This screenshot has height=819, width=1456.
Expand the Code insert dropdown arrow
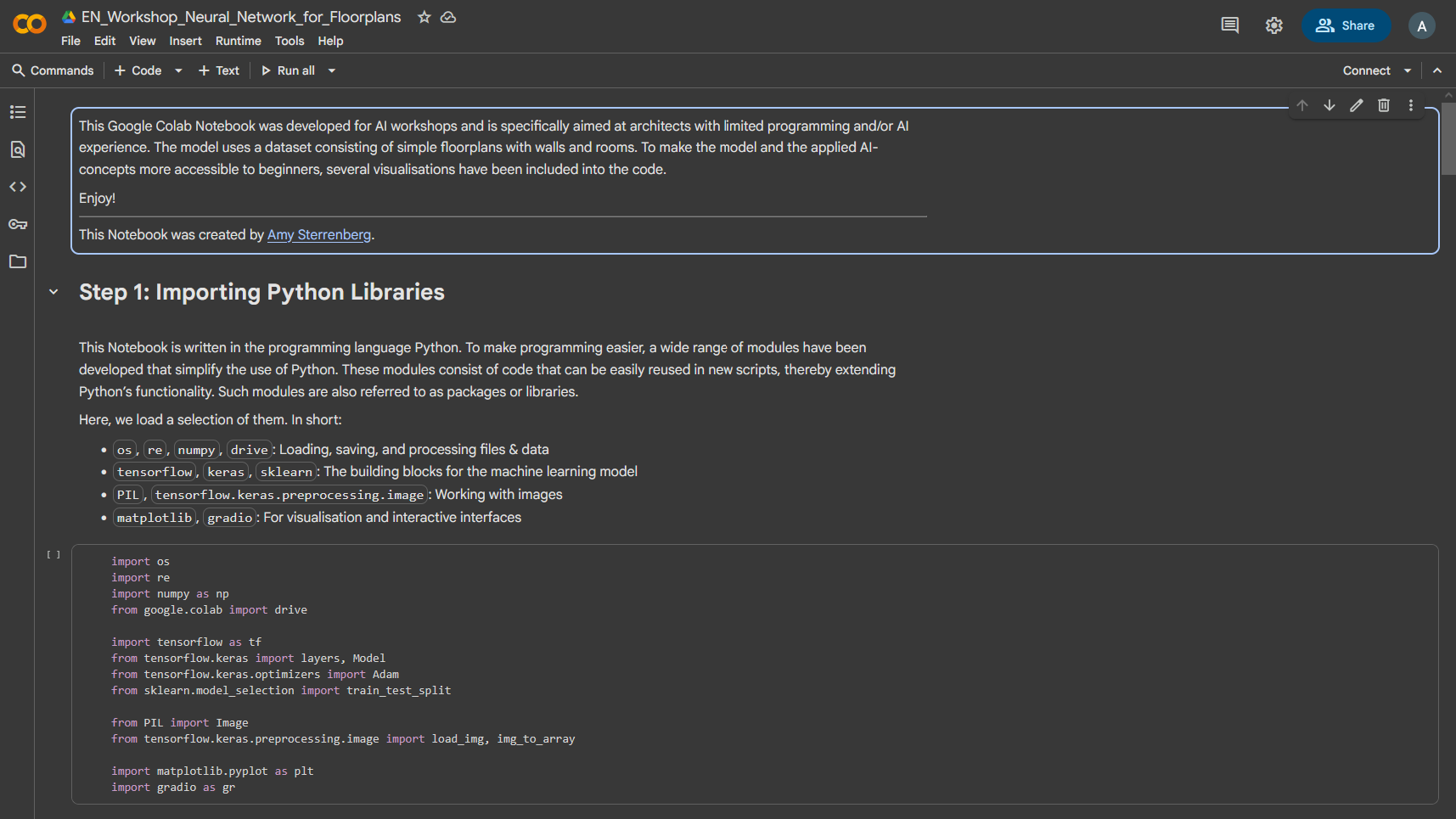coord(178,70)
